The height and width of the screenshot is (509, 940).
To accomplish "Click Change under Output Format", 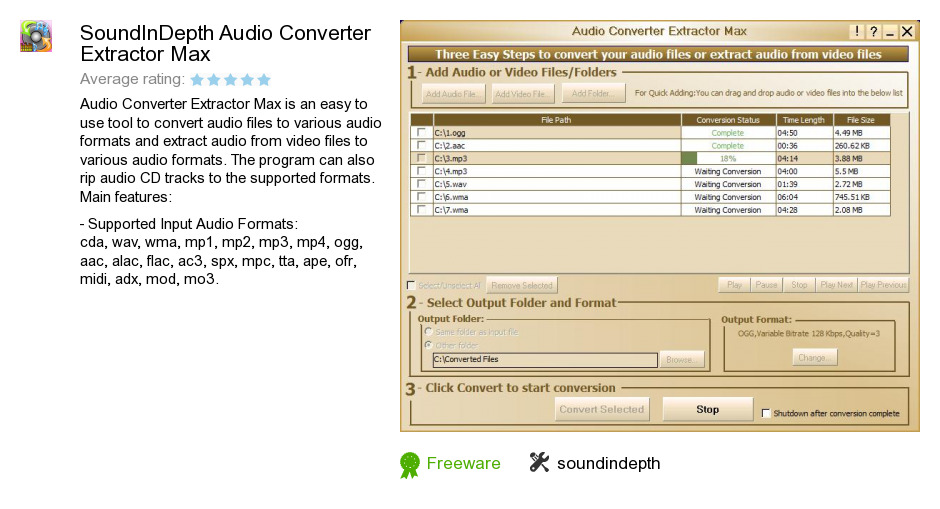I will 814,358.
